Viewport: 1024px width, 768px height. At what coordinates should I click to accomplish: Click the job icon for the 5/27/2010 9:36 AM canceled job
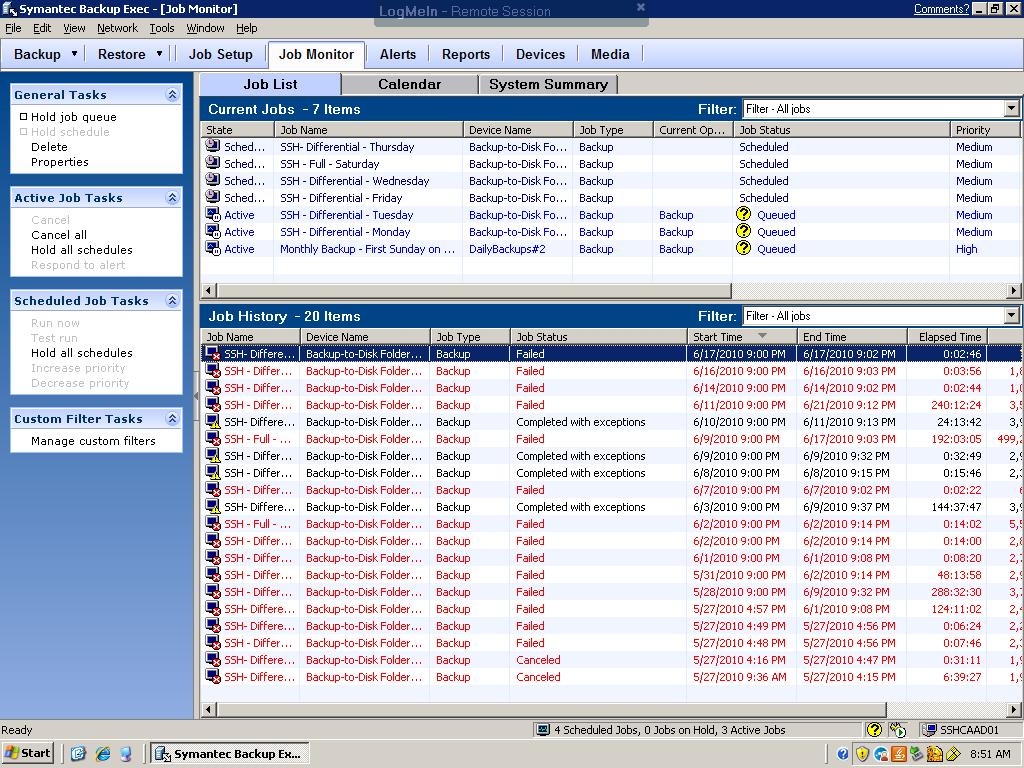tap(212, 676)
